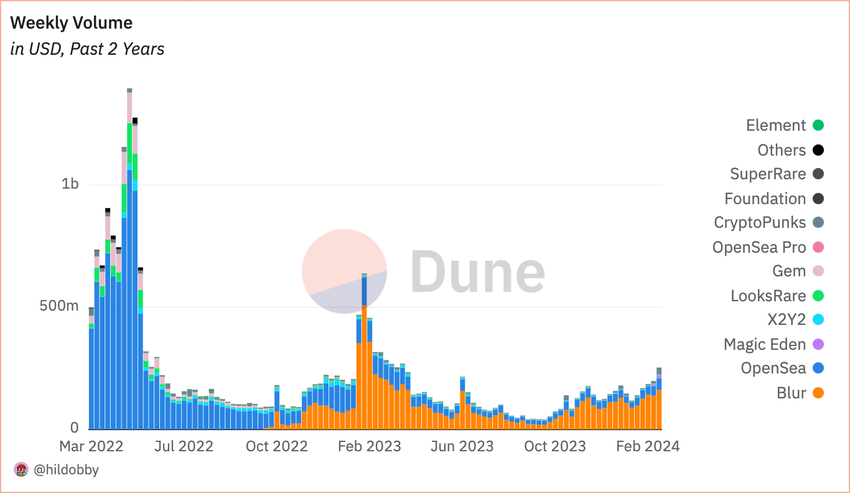
Task: Click the Weekly Volume chart title
Action: pos(71,23)
